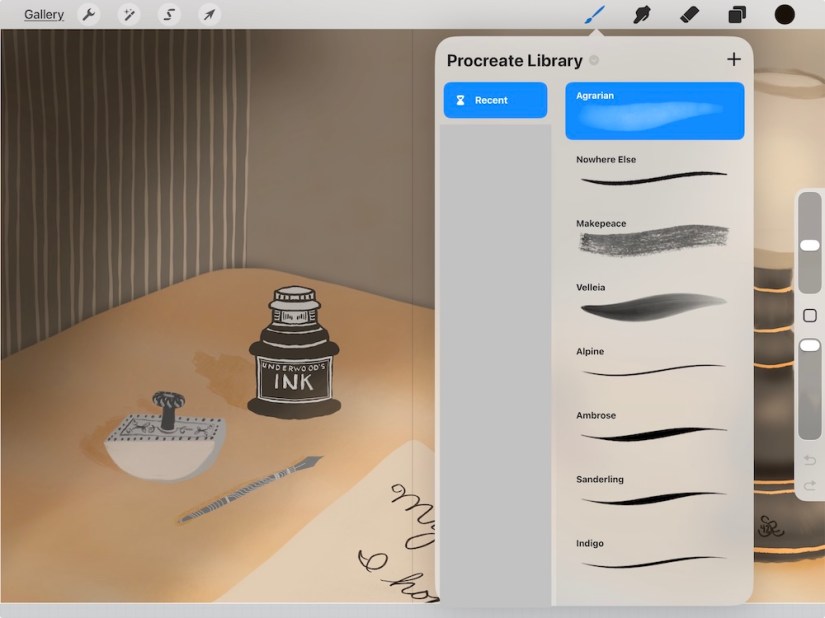Select the Velleia brush

pos(654,303)
